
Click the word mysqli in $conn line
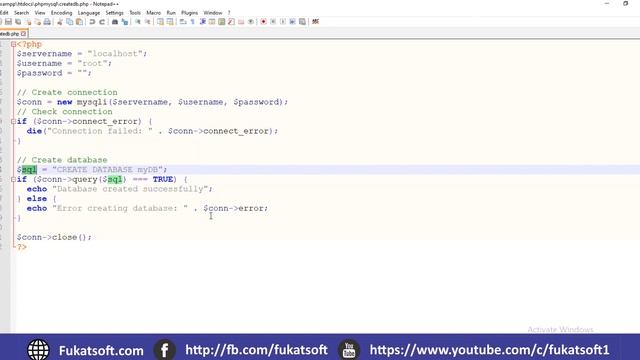point(92,102)
